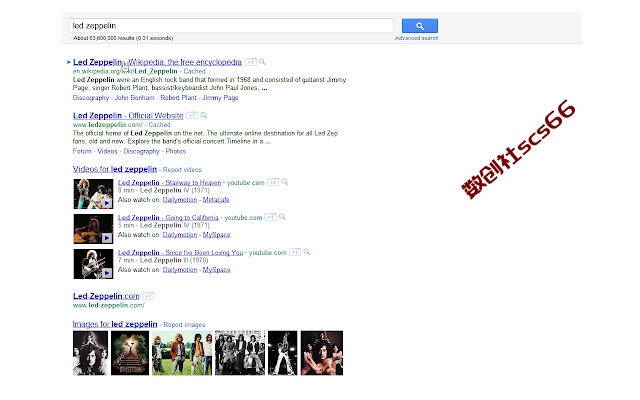Click preview magnifier beside Going to California
Viewport: 640px width, 400px height.
click(x=282, y=217)
